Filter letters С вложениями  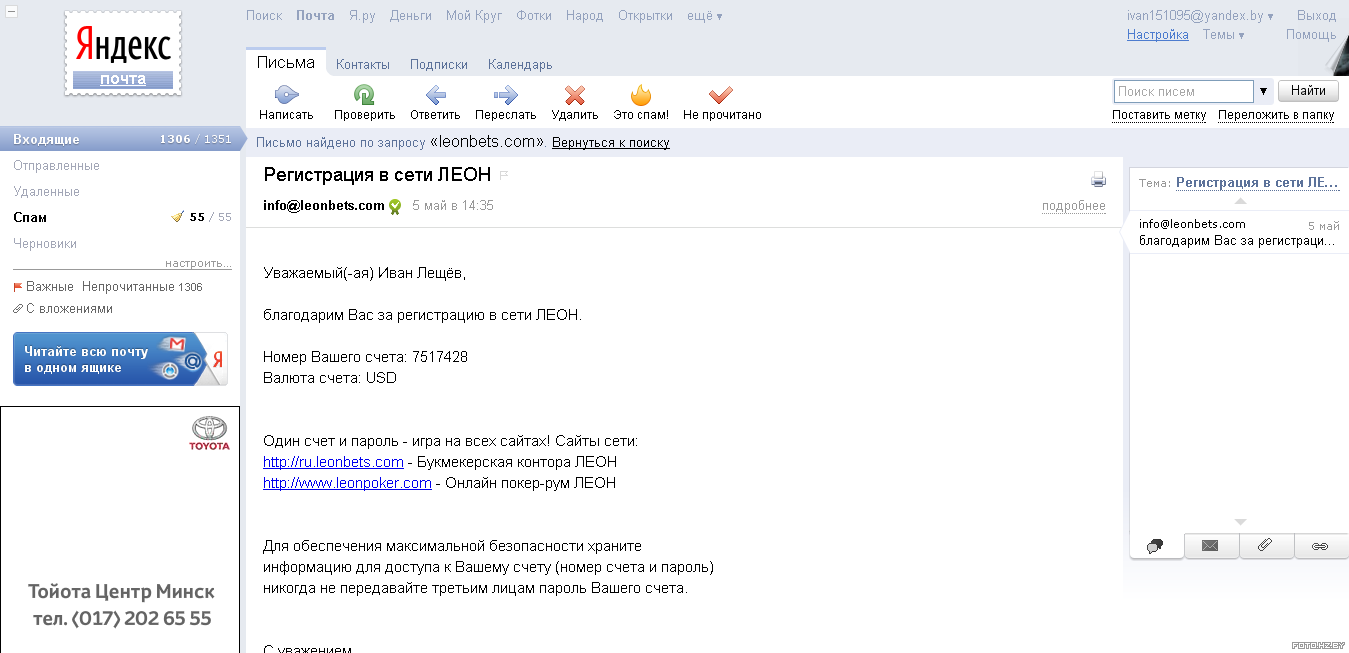click(63, 309)
